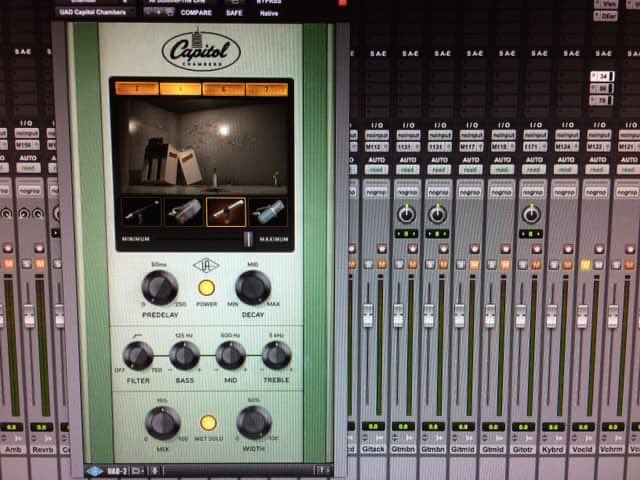Click the MIX knob
640x480 pixels.
(163, 423)
